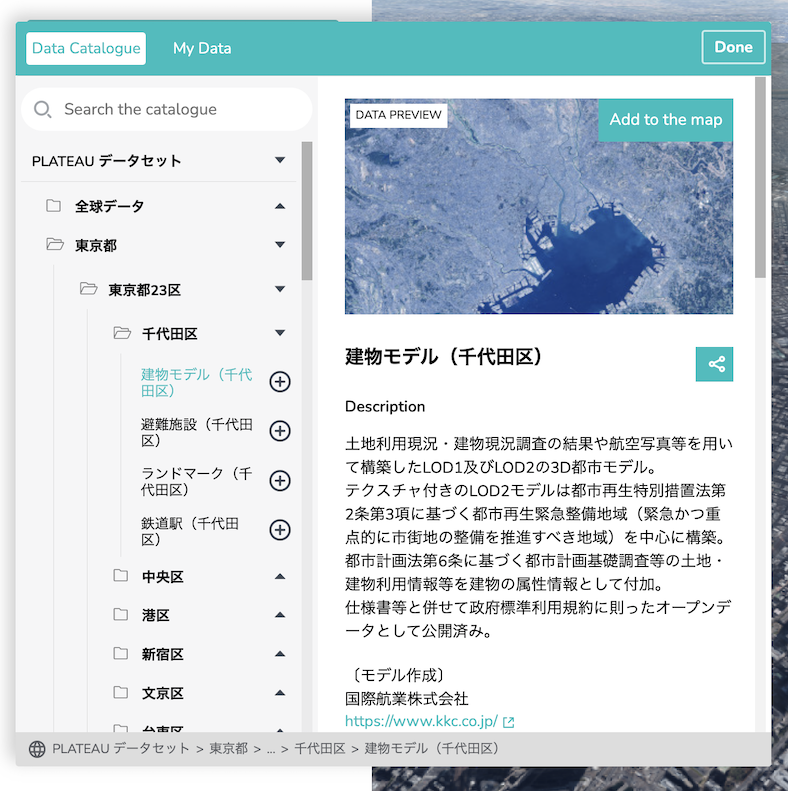Expand 文京区 using its arrow

280,693
